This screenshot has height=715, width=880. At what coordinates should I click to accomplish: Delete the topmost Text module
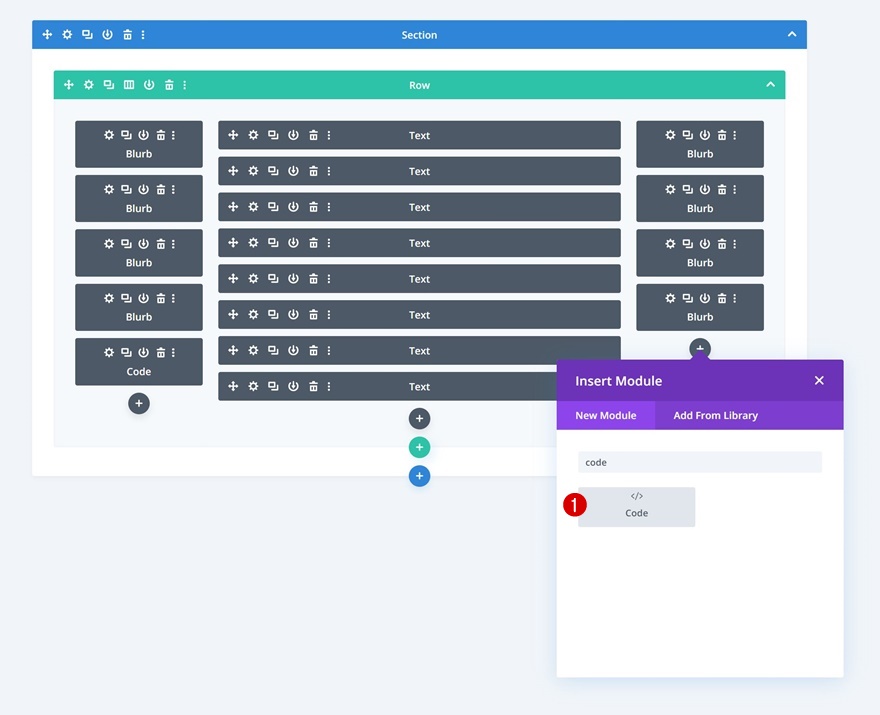pos(314,135)
